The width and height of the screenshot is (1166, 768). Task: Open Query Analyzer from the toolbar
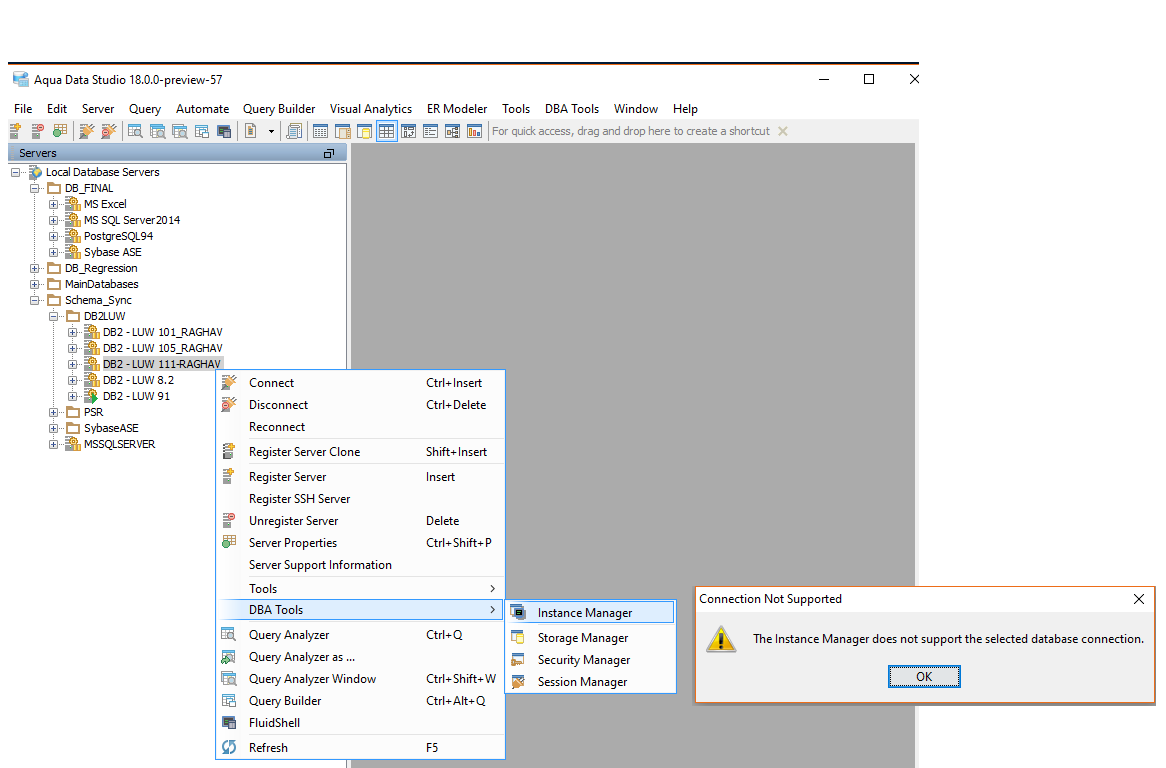pos(135,132)
